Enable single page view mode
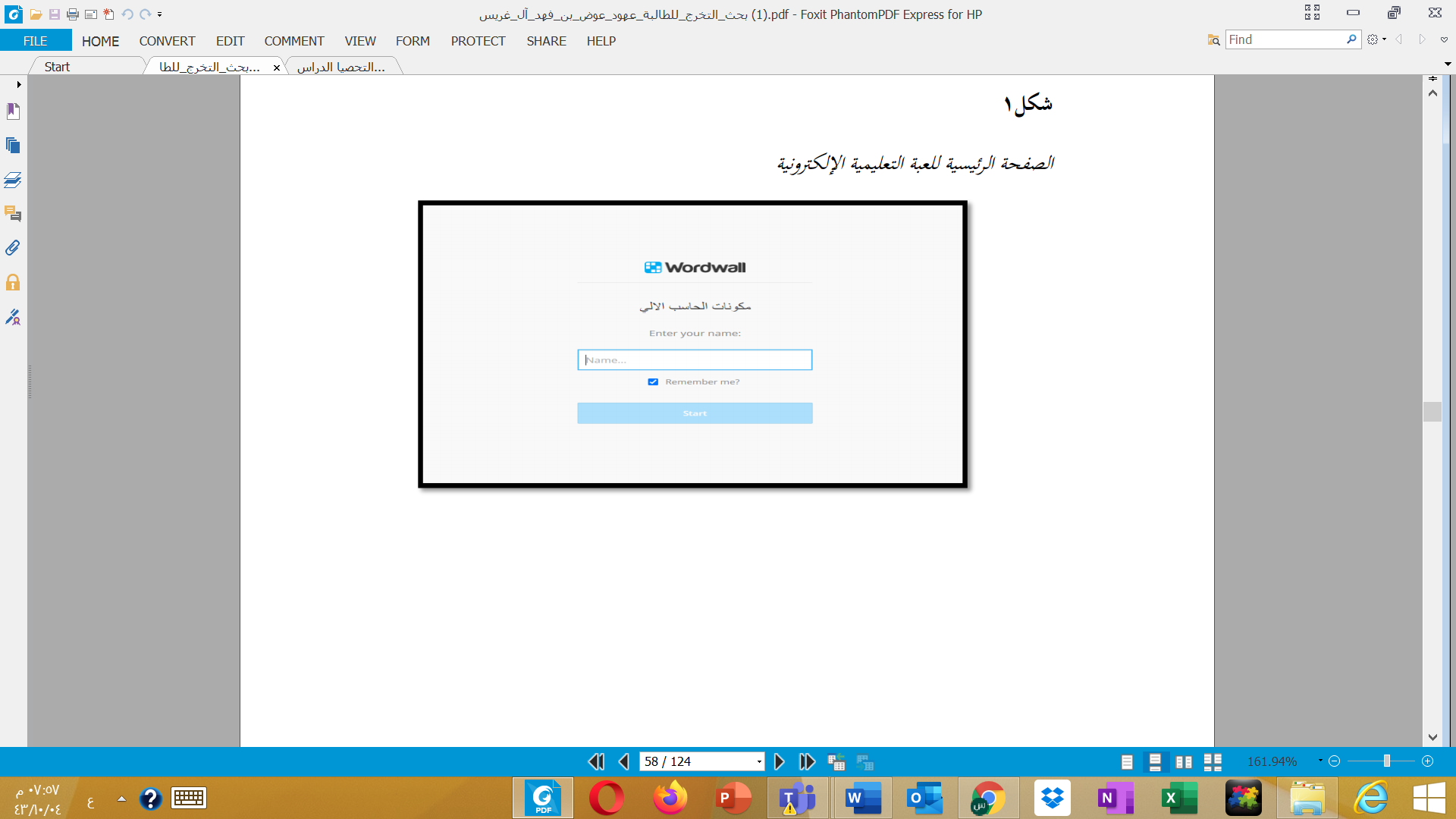 (x=1127, y=762)
